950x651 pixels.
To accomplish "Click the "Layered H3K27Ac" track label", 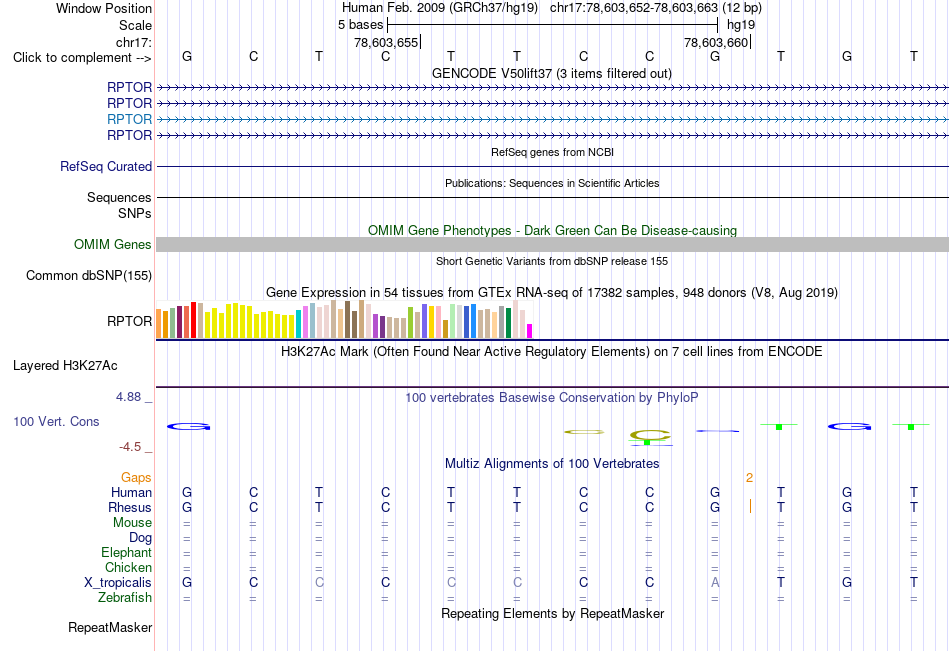I will point(65,366).
